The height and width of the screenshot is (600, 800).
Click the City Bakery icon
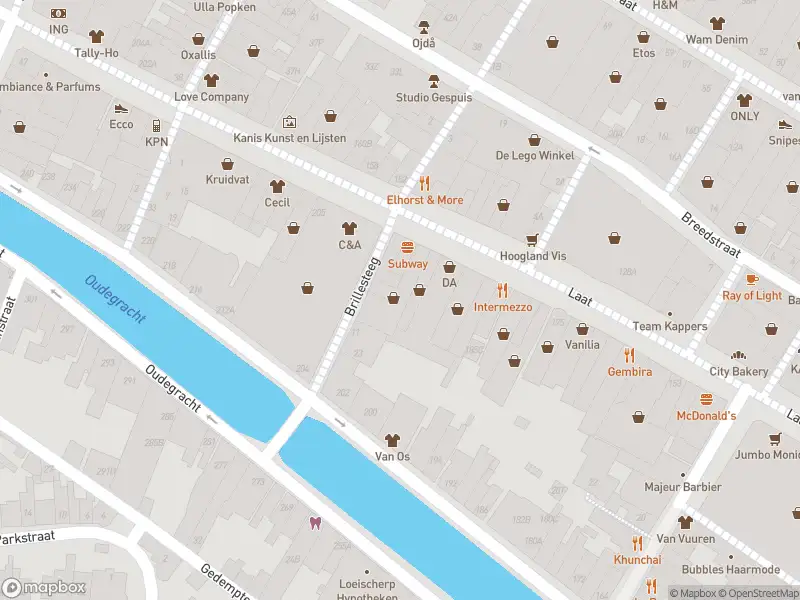click(x=738, y=356)
